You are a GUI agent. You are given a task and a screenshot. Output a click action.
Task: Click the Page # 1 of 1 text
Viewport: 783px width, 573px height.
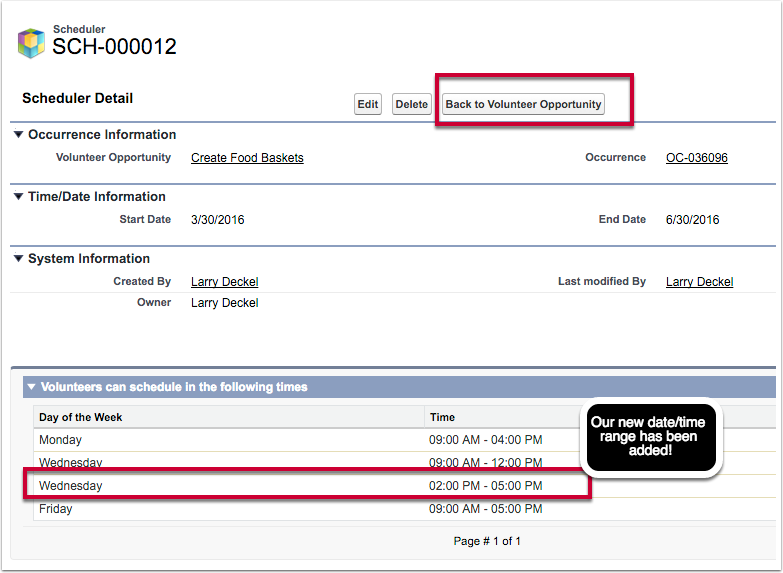coord(487,541)
